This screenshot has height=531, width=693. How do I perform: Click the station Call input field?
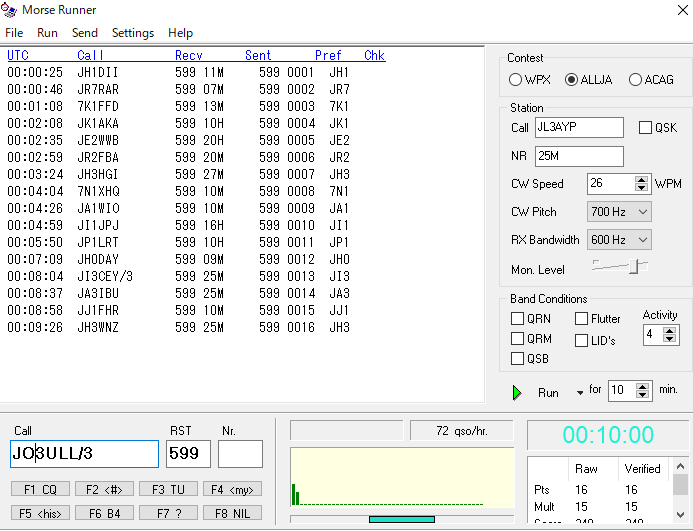coord(579,127)
